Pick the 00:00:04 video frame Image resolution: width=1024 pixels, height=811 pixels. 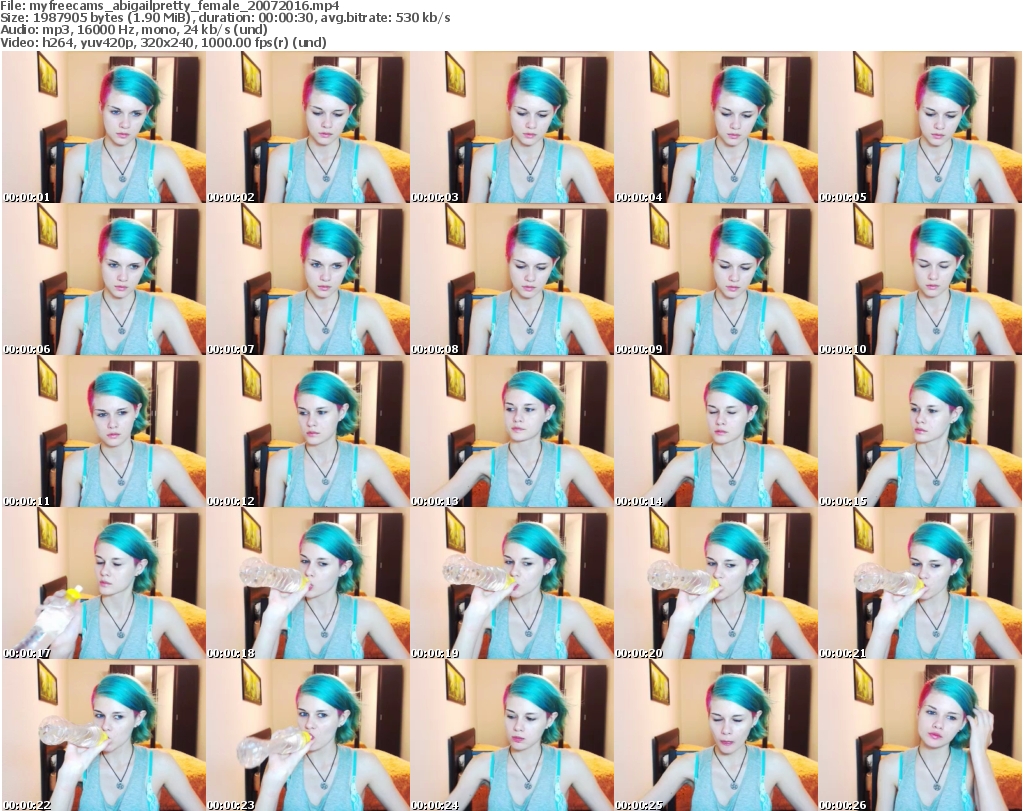pos(716,127)
